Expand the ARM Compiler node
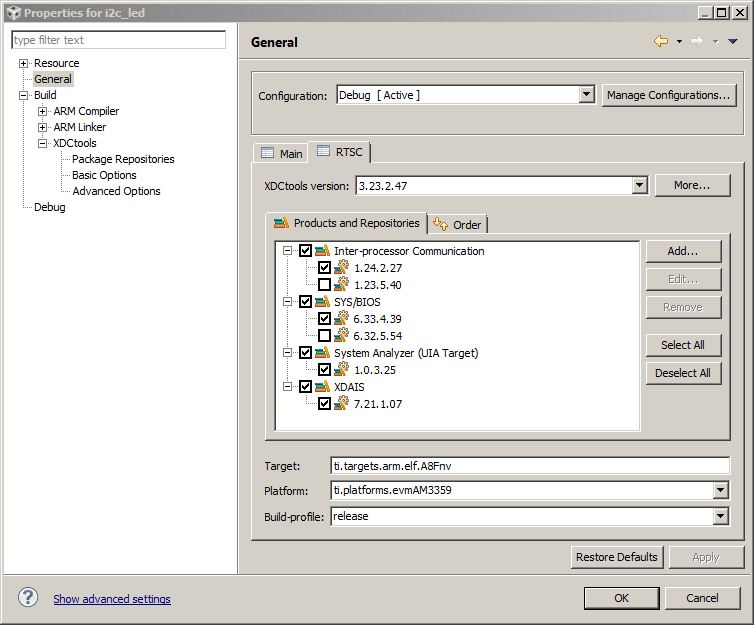This screenshot has height=625, width=754. pos(42,111)
